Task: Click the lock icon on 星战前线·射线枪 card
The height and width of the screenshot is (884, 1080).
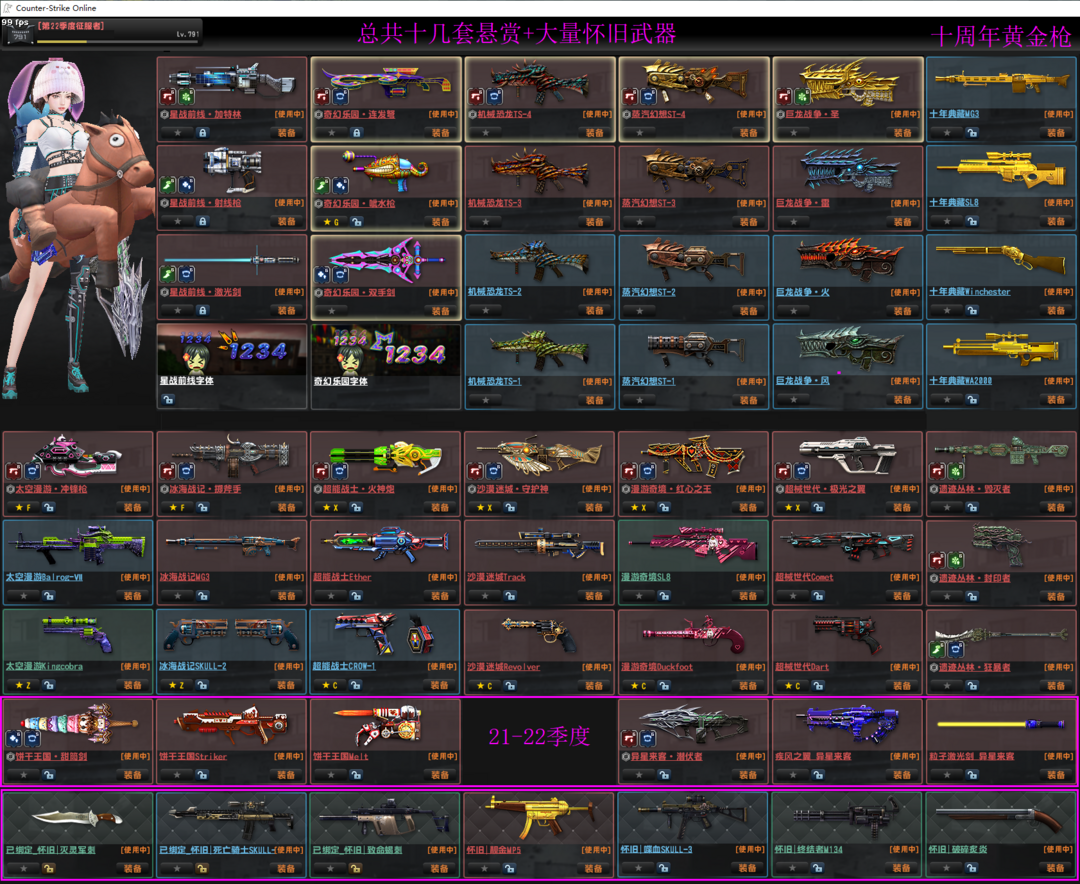Action: click(x=202, y=221)
